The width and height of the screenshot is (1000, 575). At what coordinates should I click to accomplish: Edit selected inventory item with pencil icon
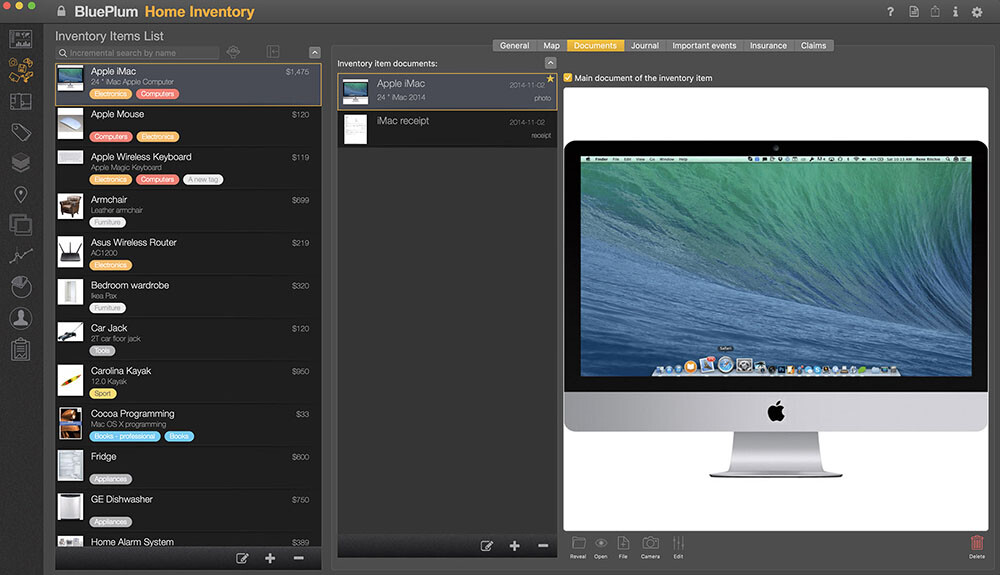click(x=242, y=558)
